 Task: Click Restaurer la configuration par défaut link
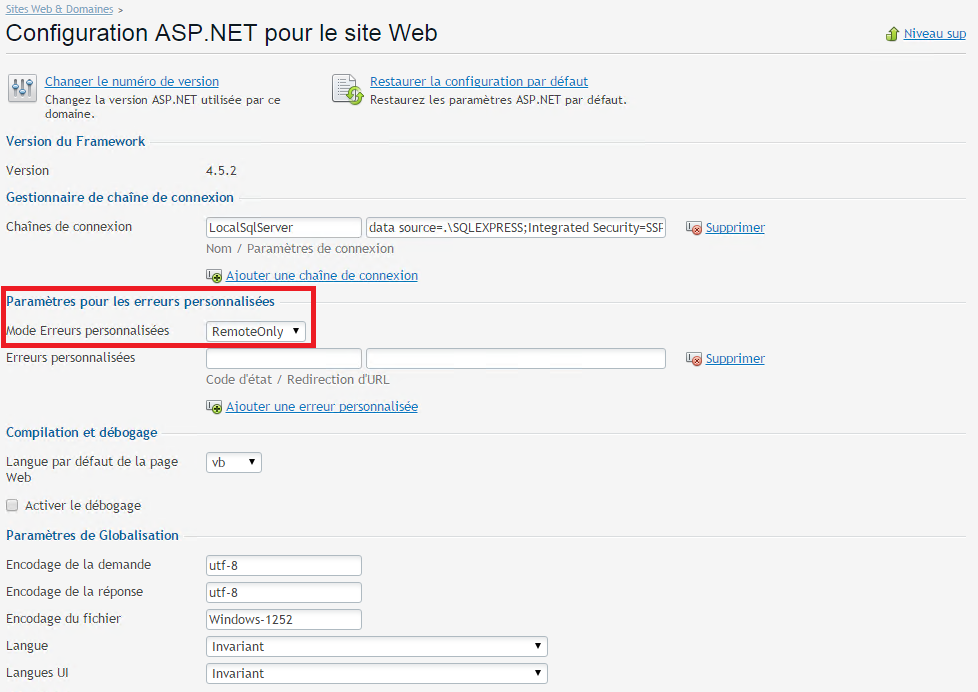point(479,82)
